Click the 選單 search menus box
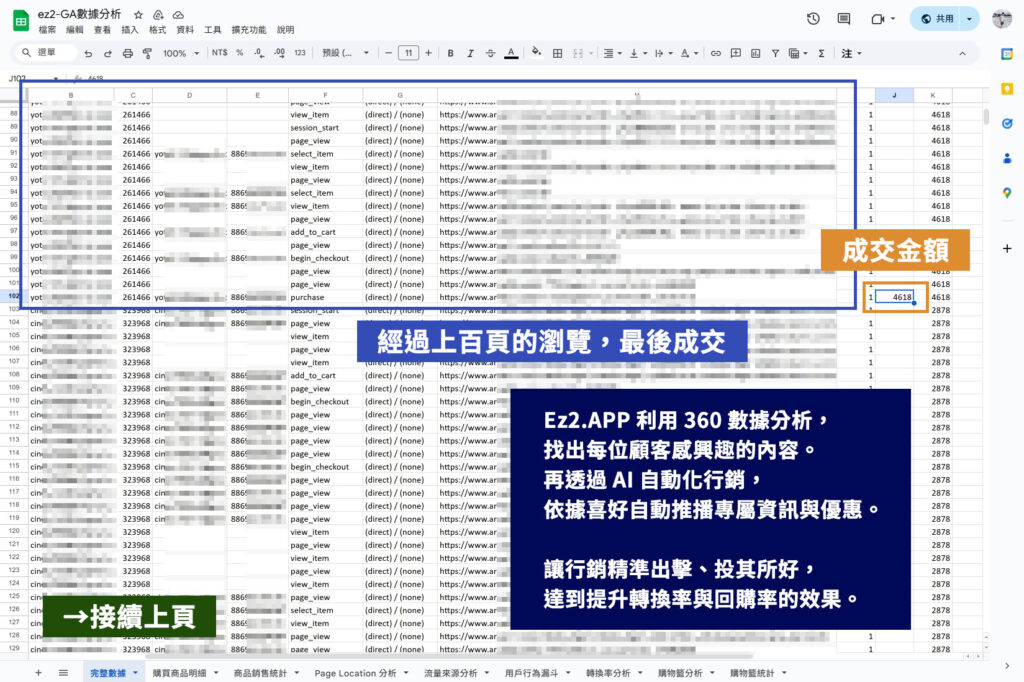The image size is (1024, 682). click(44, 52)
